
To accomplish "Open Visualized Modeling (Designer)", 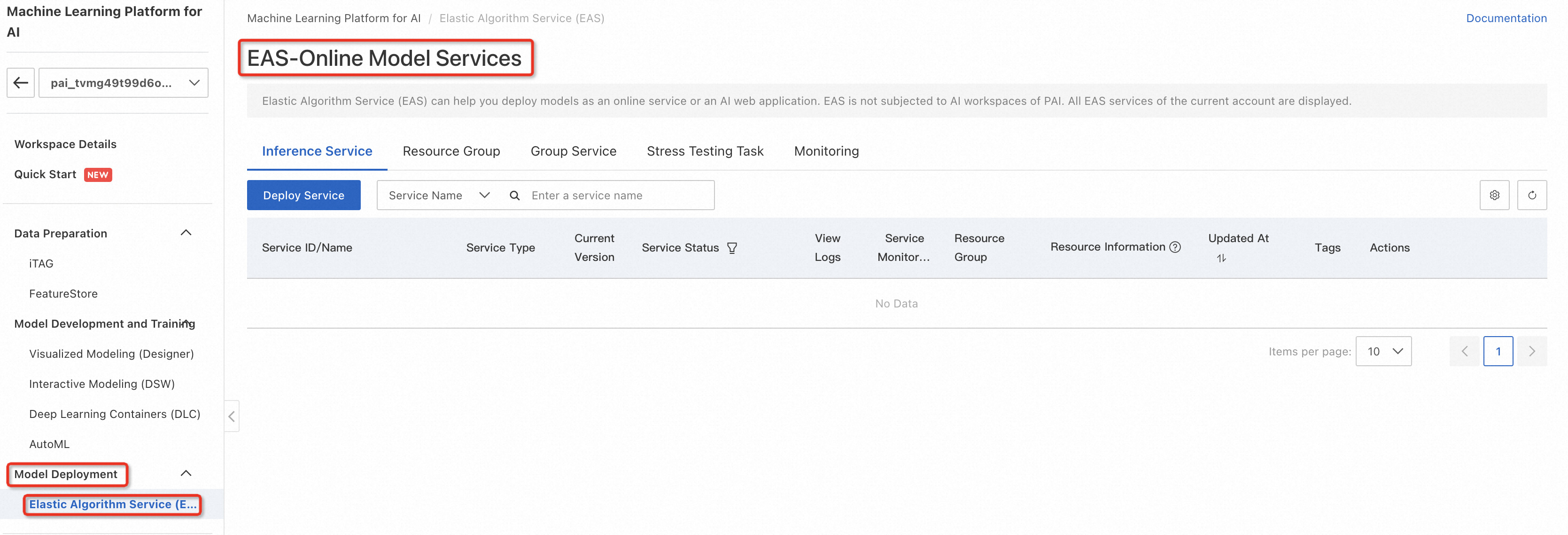I will pos(111,354).
